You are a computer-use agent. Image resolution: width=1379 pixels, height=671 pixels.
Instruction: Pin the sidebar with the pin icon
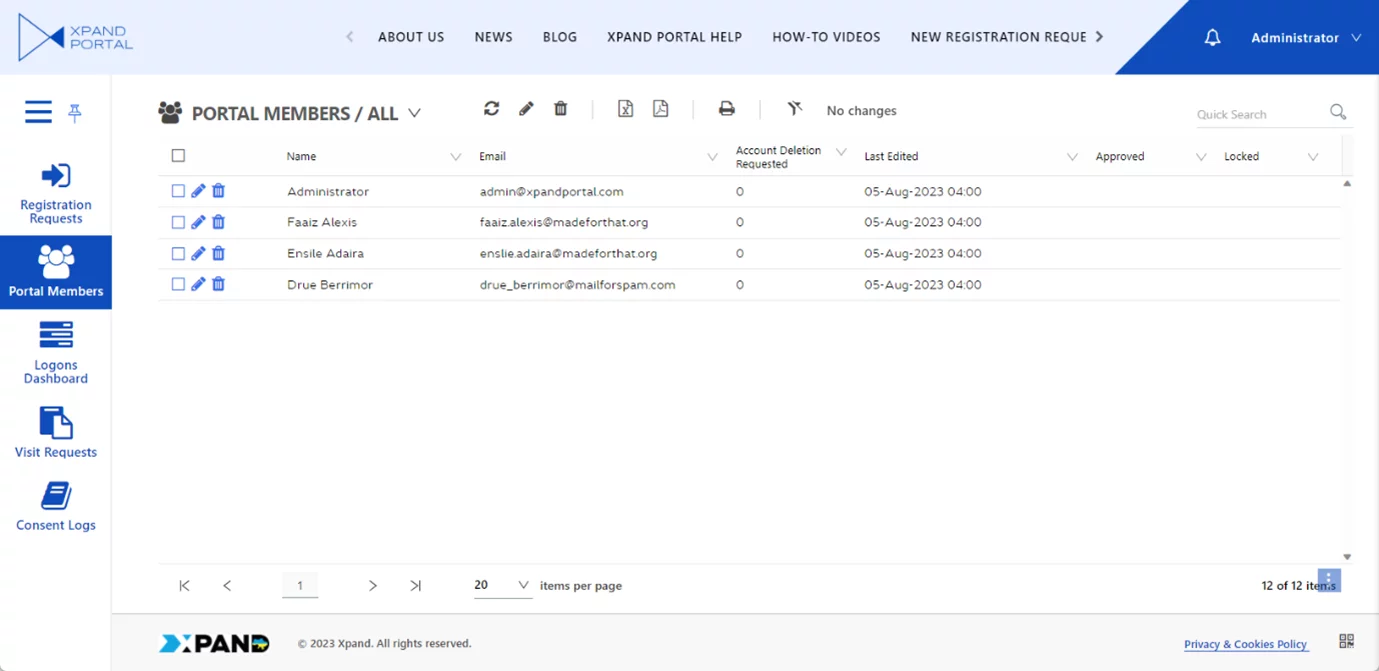point(75,113)
